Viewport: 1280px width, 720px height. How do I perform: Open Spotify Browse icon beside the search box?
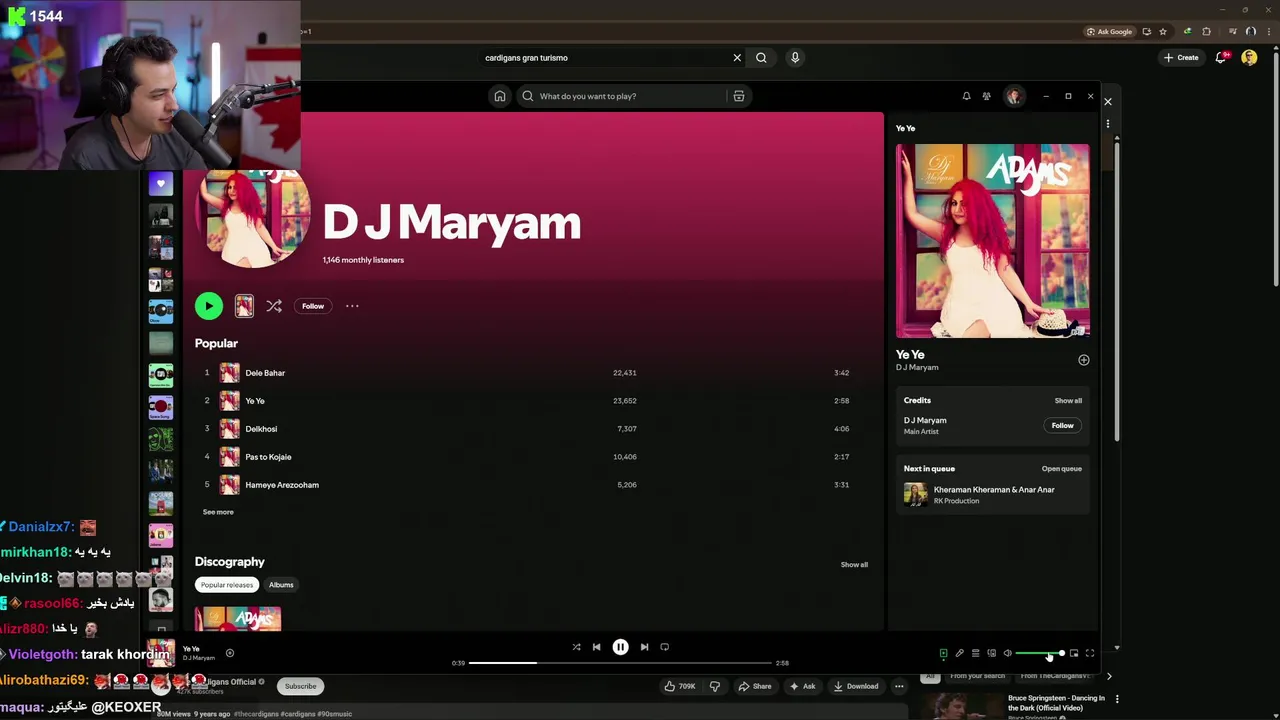click(x=739, y=96)
